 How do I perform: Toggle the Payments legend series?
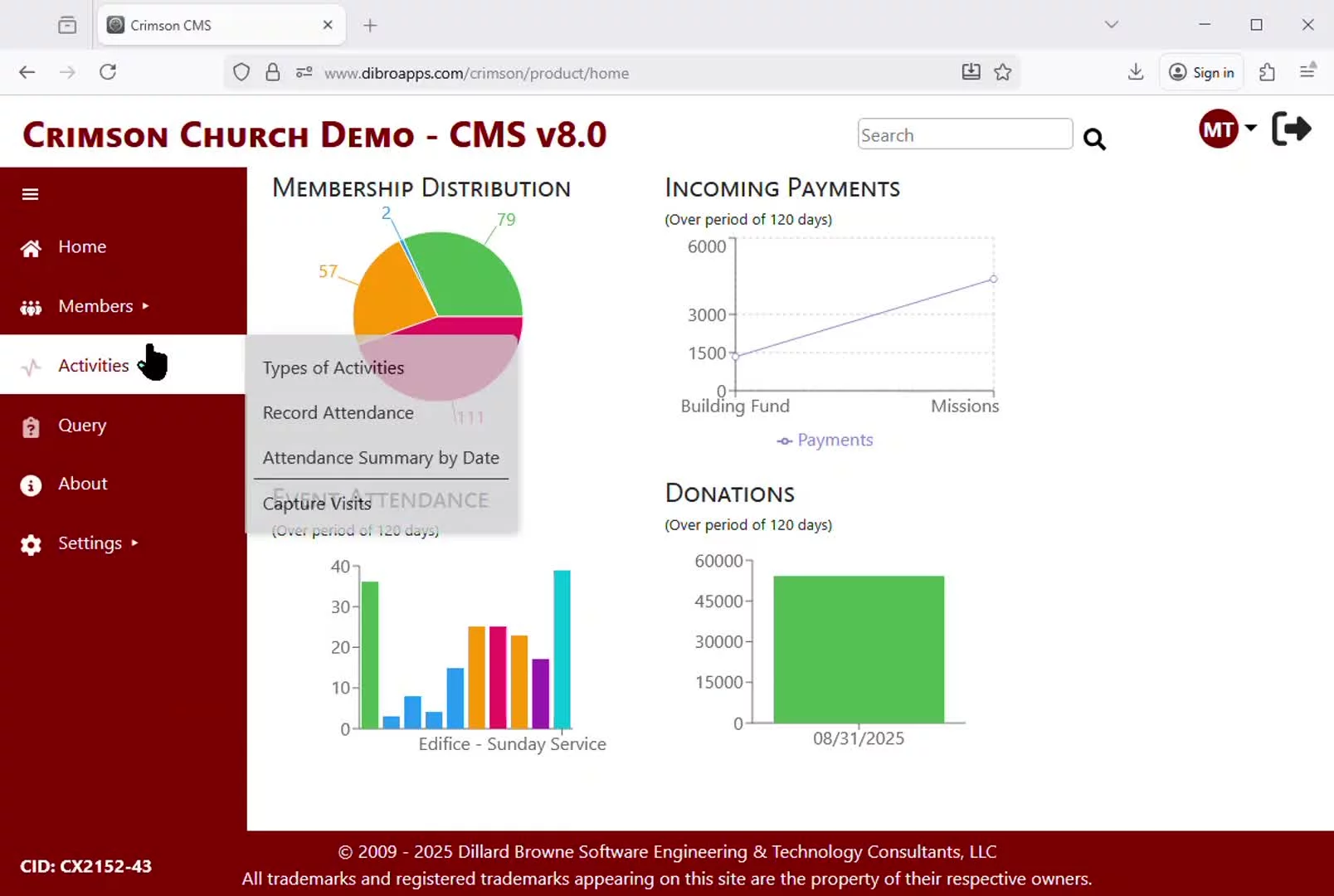pyautogui.click(x=825, y=441)
